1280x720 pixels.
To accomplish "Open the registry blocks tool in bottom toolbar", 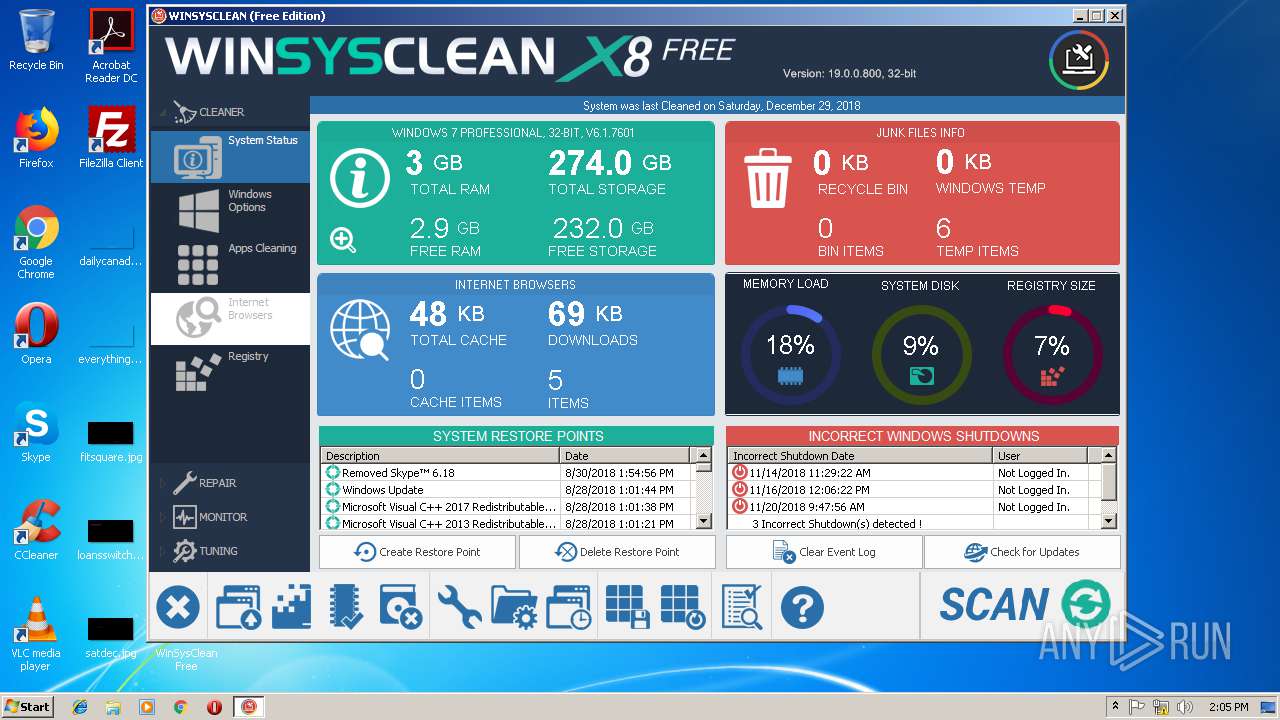I will pos(291,607).
